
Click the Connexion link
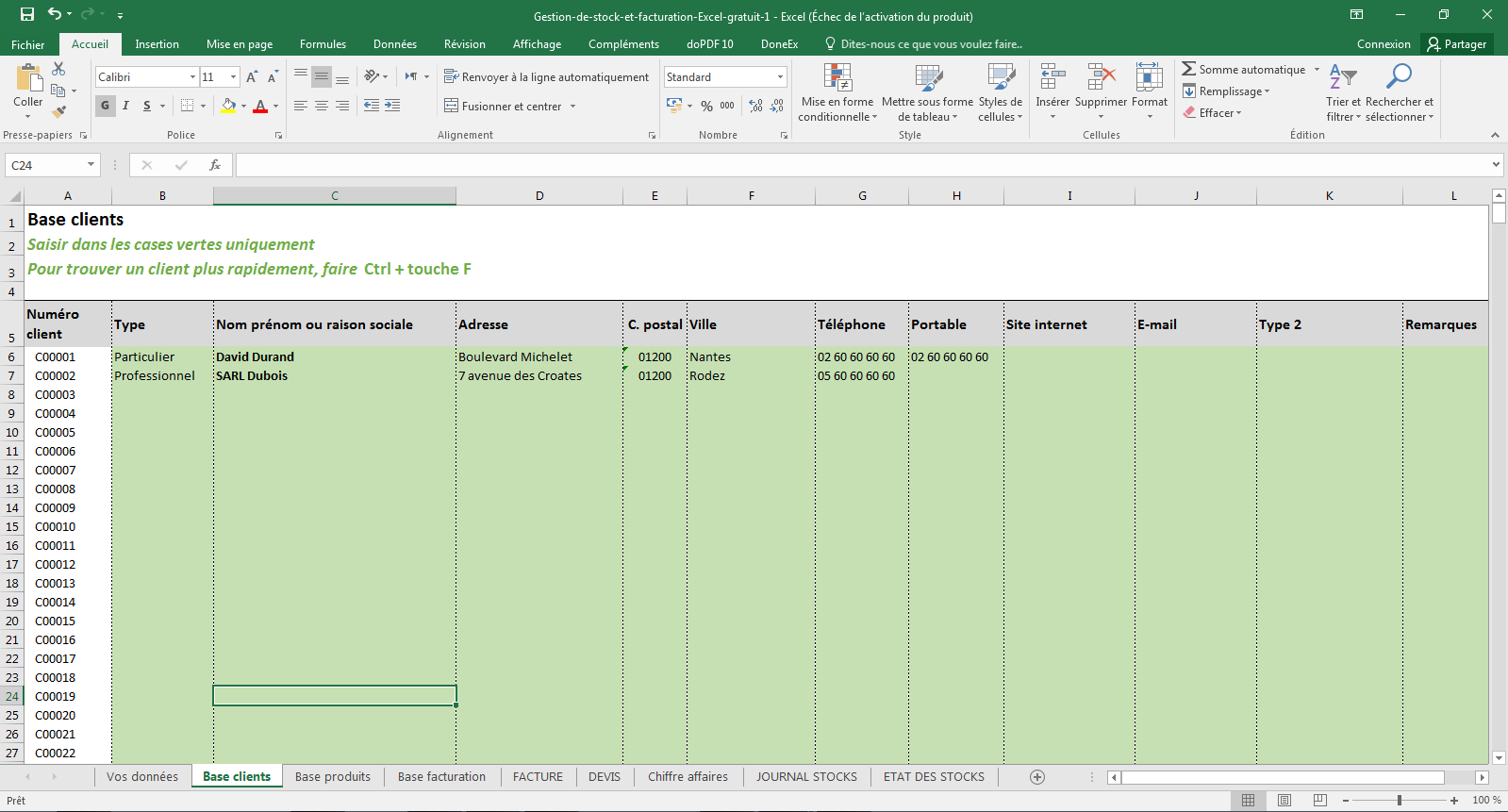1384,44
